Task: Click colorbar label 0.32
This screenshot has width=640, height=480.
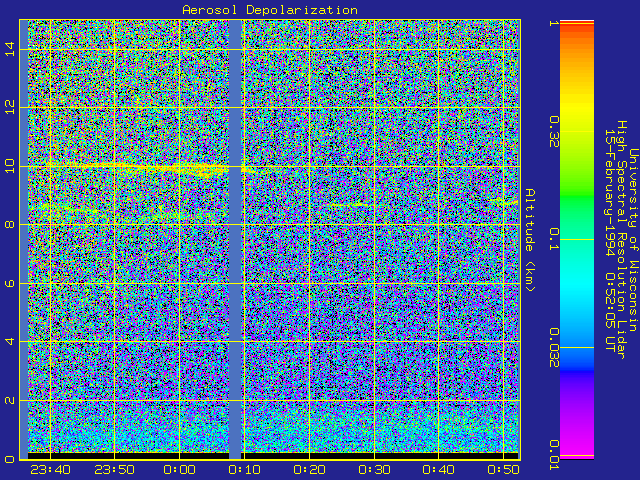Action: coord(554,131)
